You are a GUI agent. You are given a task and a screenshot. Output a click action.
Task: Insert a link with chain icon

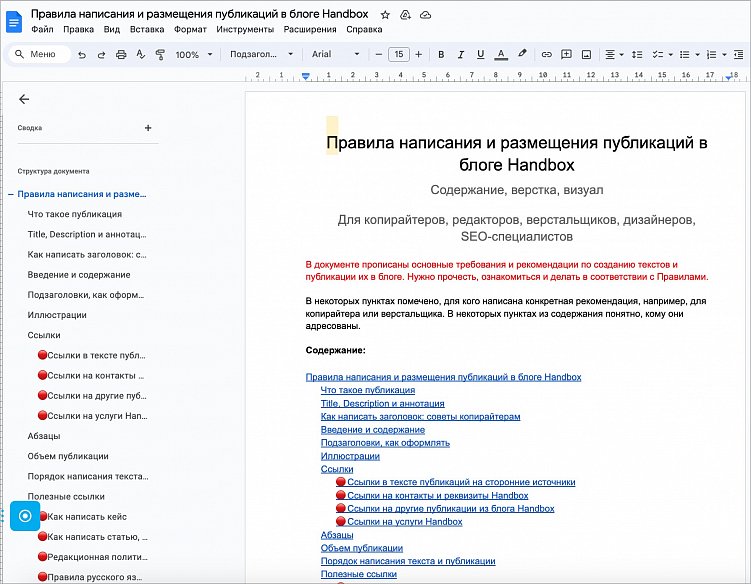546,55
